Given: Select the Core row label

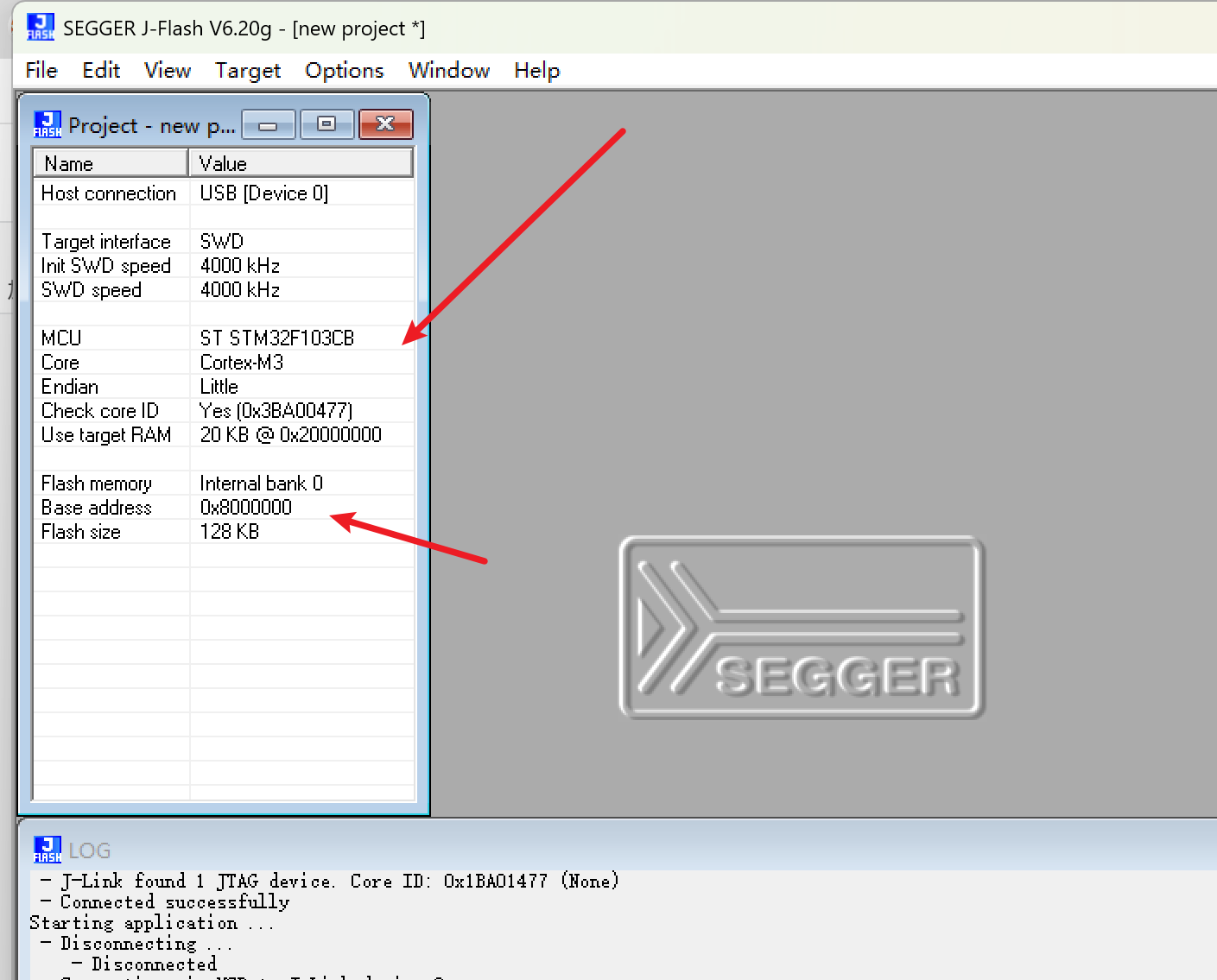Looking at the screenshot, I should coord(60,363).
